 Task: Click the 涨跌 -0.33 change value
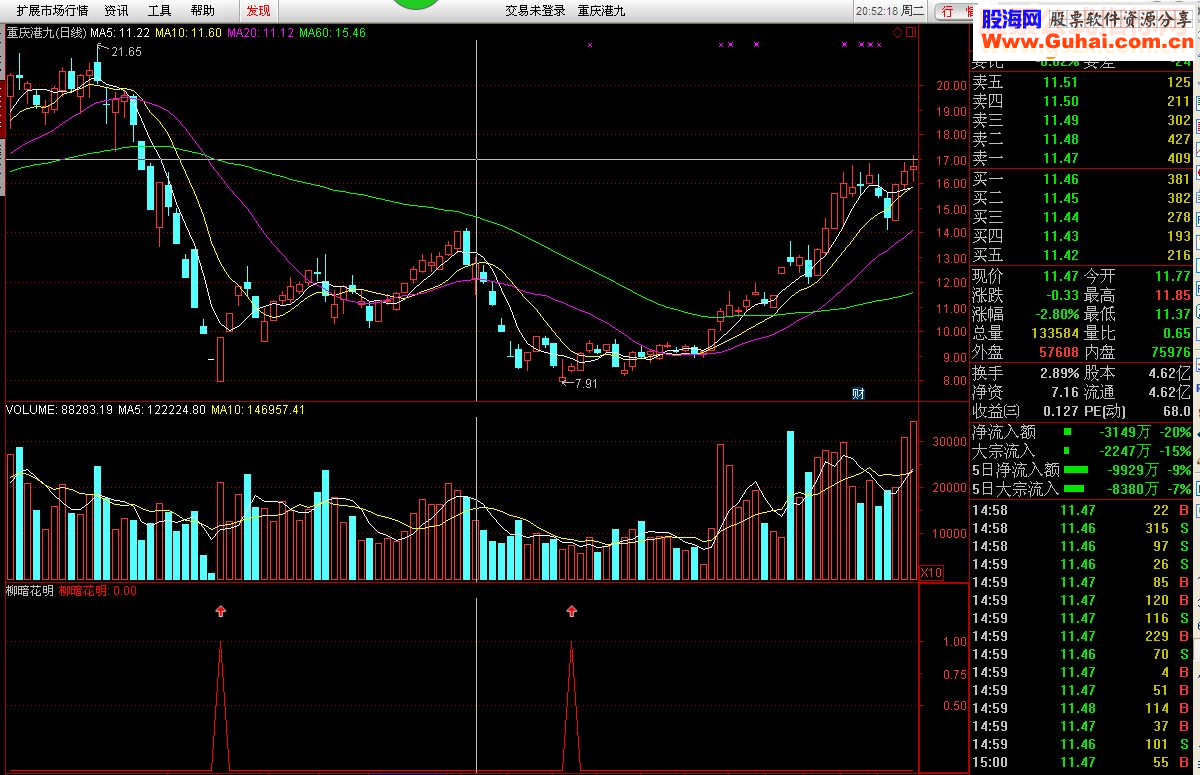[1062, 295]
